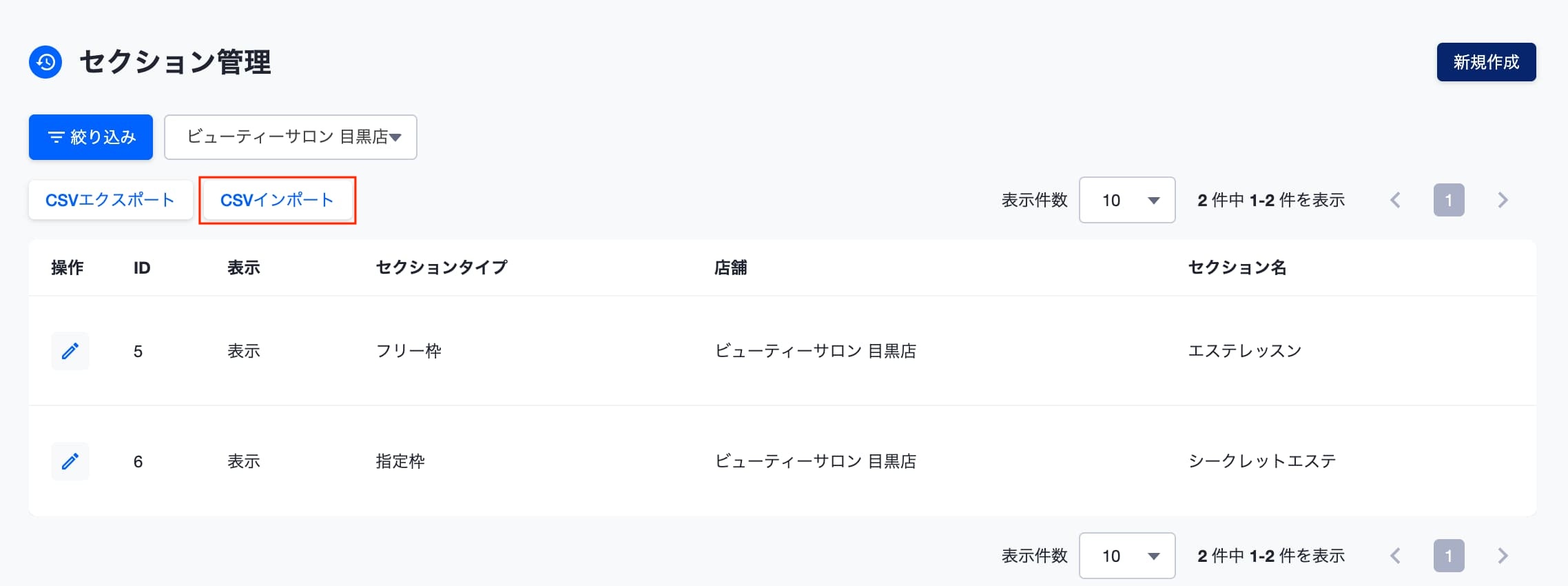
Task: Go to next page in bottom pagination
Action: tap(1503, 556)
